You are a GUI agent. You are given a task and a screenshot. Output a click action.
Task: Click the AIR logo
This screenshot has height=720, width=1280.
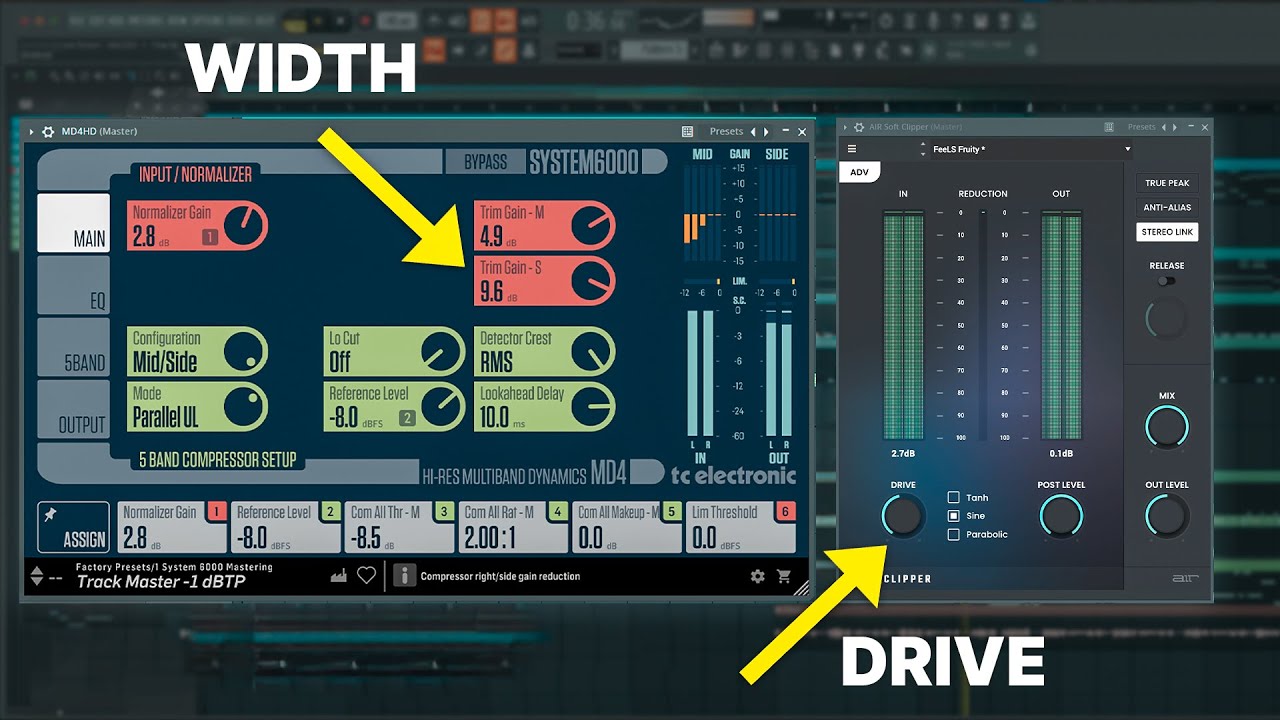(1185, 578)
